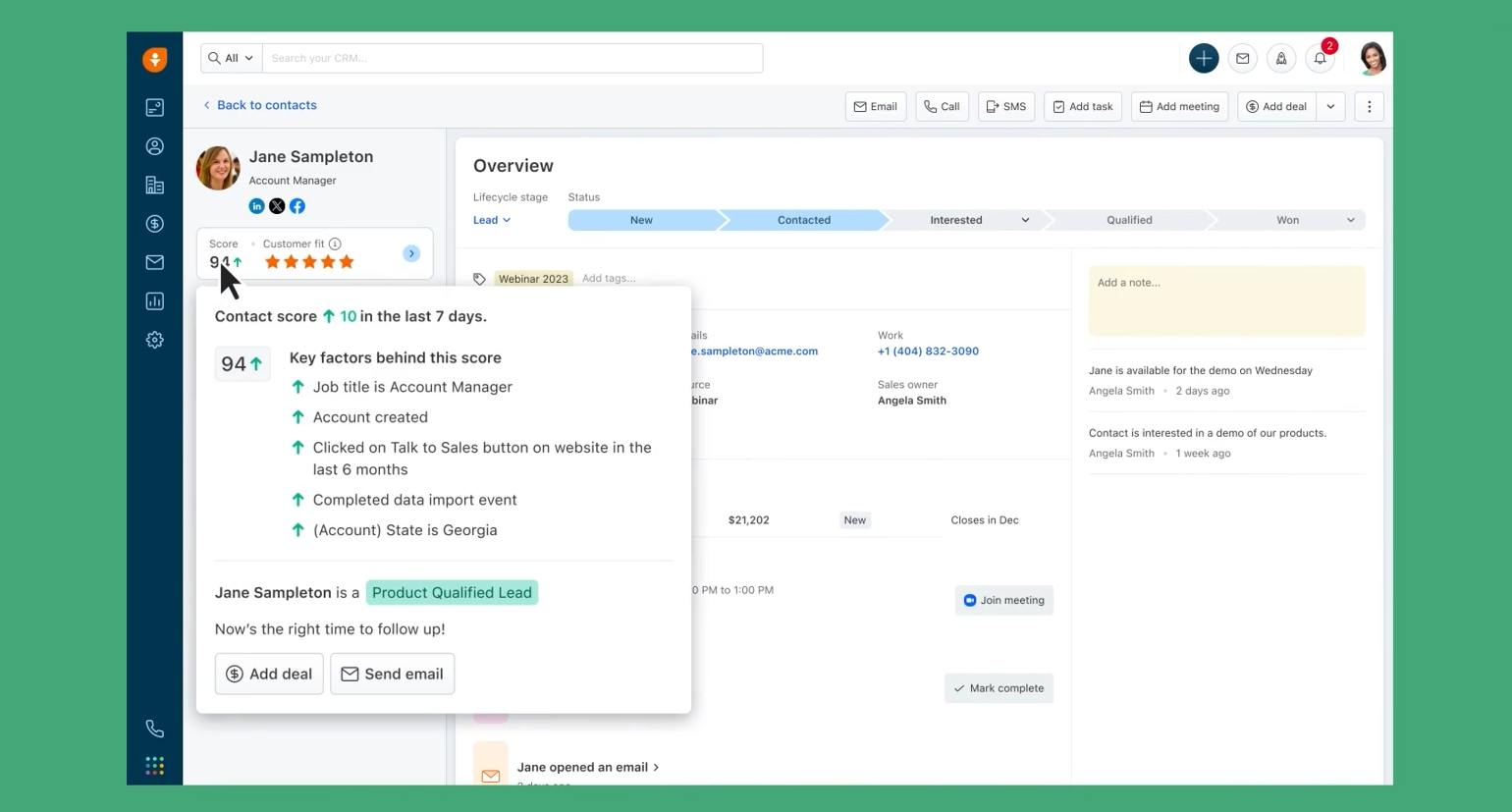This screenshot has height=812, width=1512.
Task: Open the email icon in left sidebar
Action: coord(154,262)
